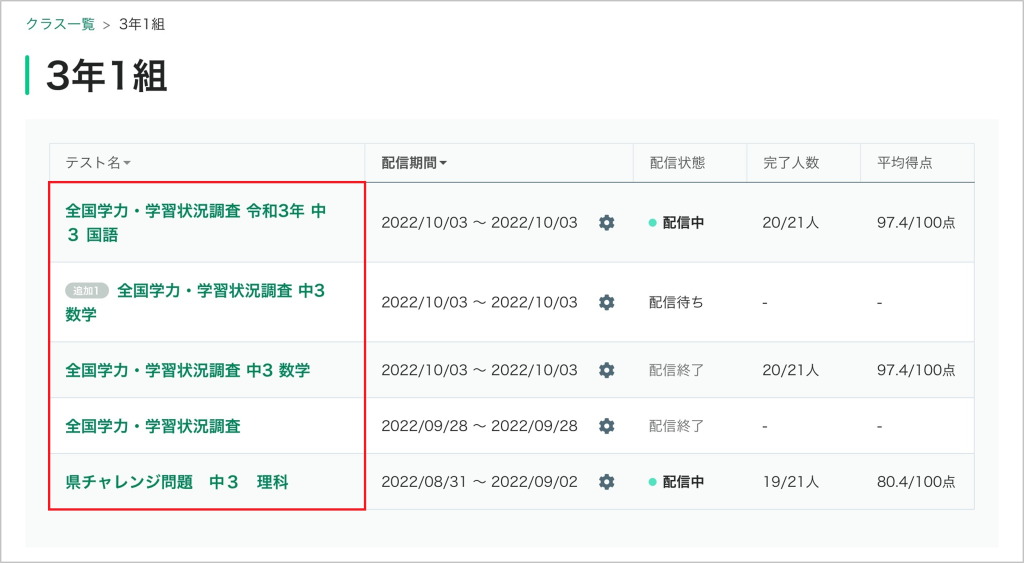This screenshot has height=563, width=1024.
Task: Click the 追加1 badge
Action: pyautogui.click(x=87, y=291)
